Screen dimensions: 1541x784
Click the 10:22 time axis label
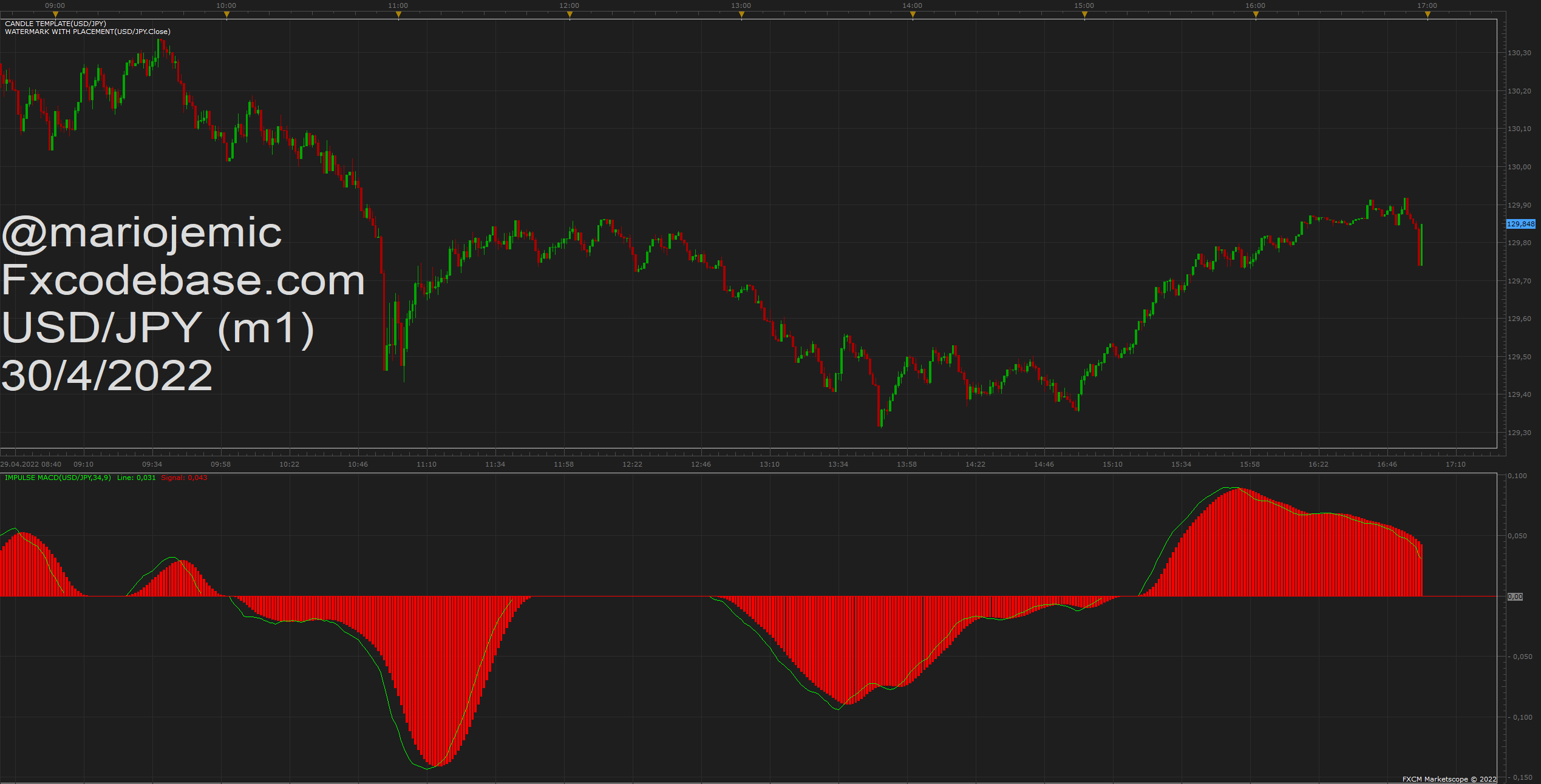[x=290, y=464]
